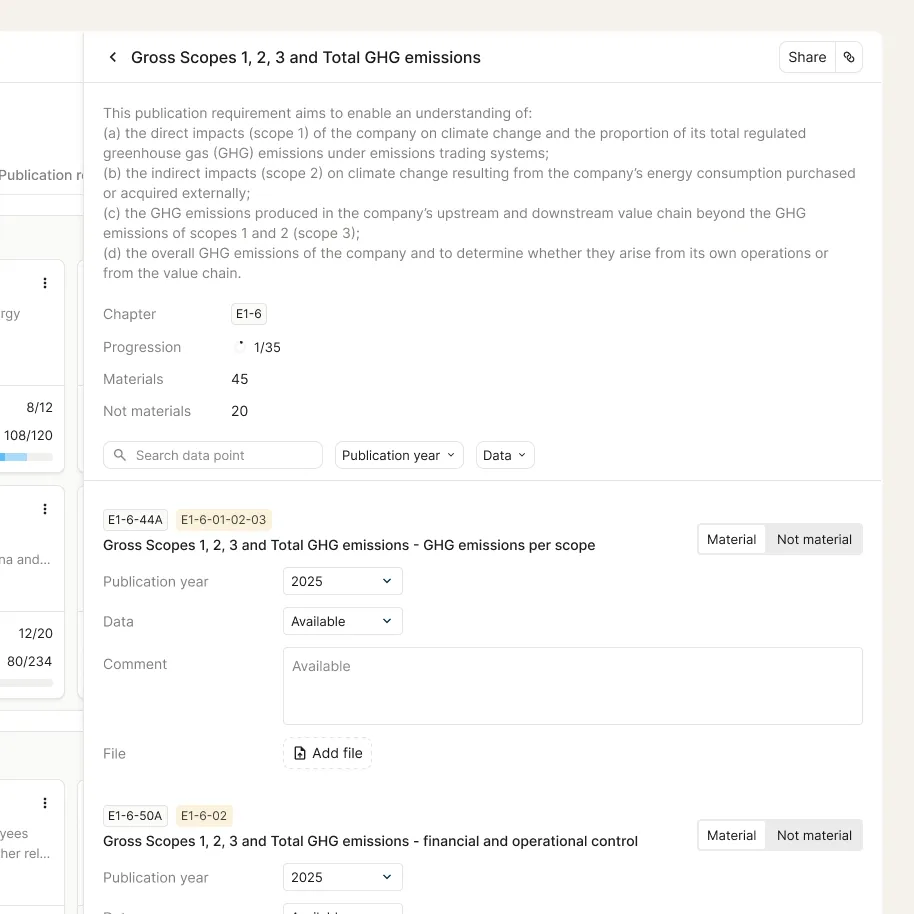Click the 1/35 progression value
914x914 pixels.
point(267,347)
